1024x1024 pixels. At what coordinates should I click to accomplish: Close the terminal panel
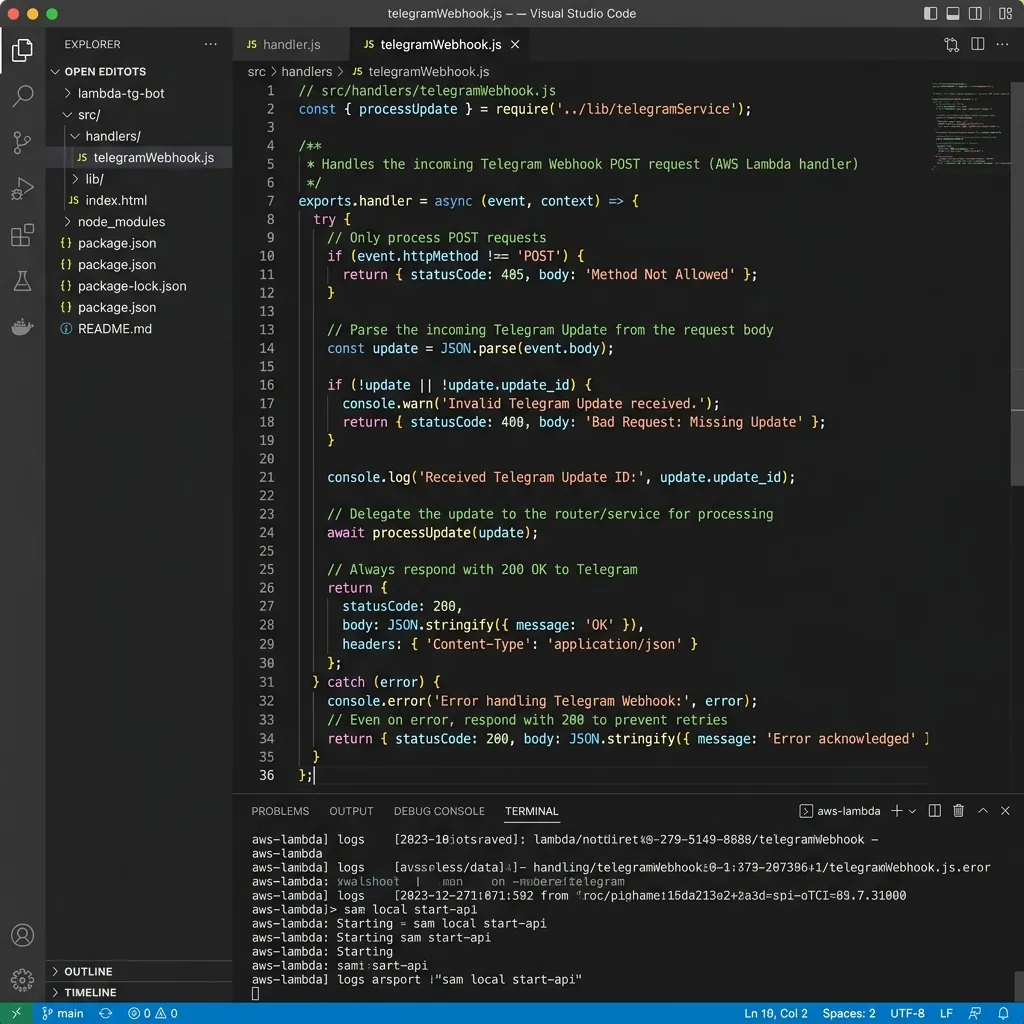tap(1006, 810)
